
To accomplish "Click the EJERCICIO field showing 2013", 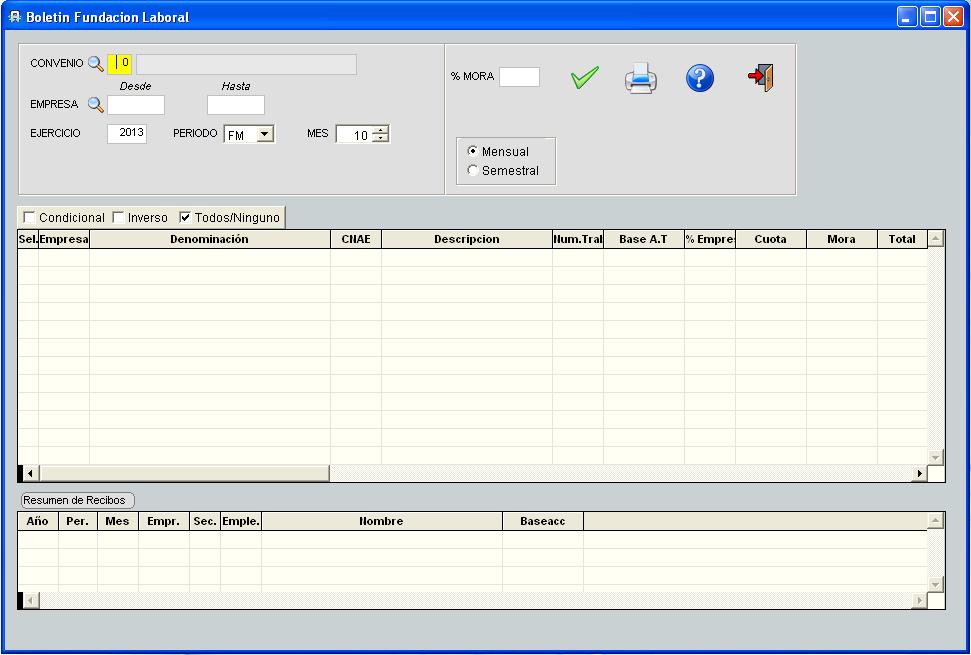I will (127, 133).
